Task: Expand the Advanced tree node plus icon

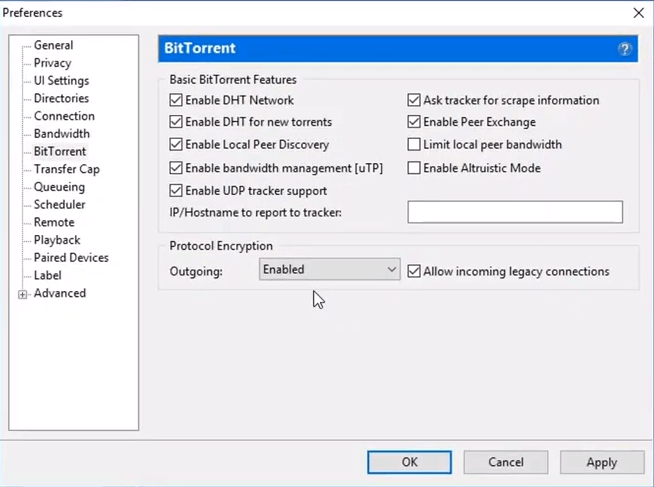Action: click(x=23, y=294)
